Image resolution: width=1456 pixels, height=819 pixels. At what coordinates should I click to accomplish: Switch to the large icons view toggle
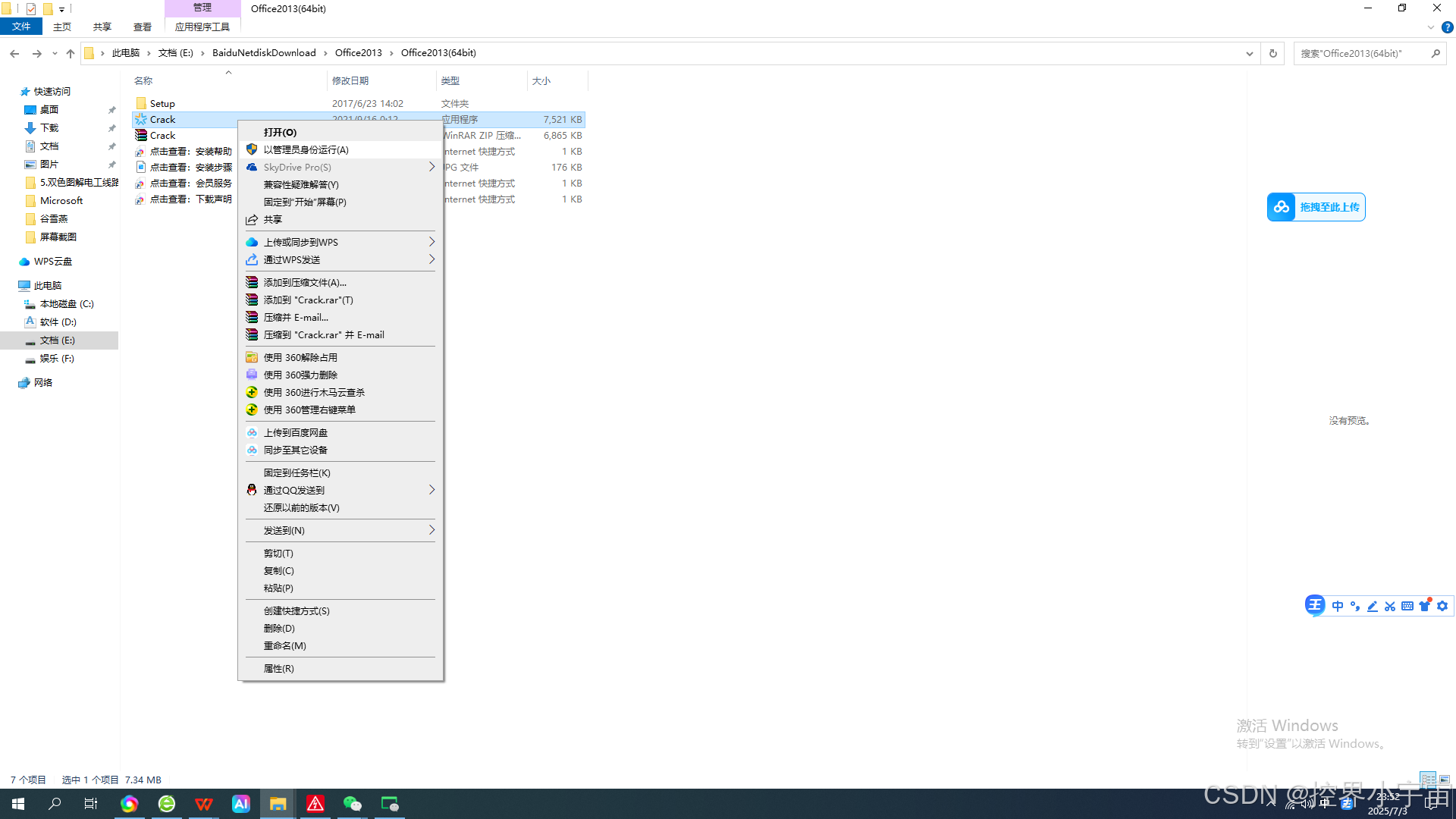[x=1445, y=780]
